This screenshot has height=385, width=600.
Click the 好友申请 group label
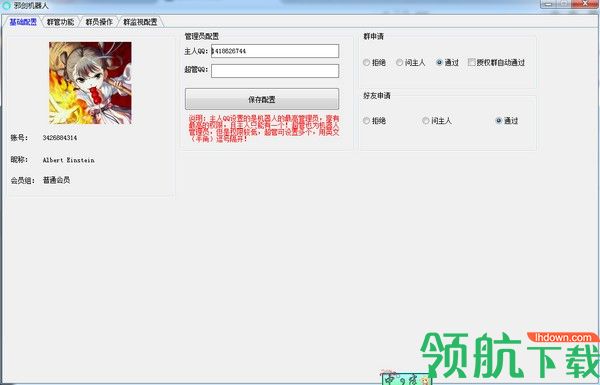[x=377, y=96]
